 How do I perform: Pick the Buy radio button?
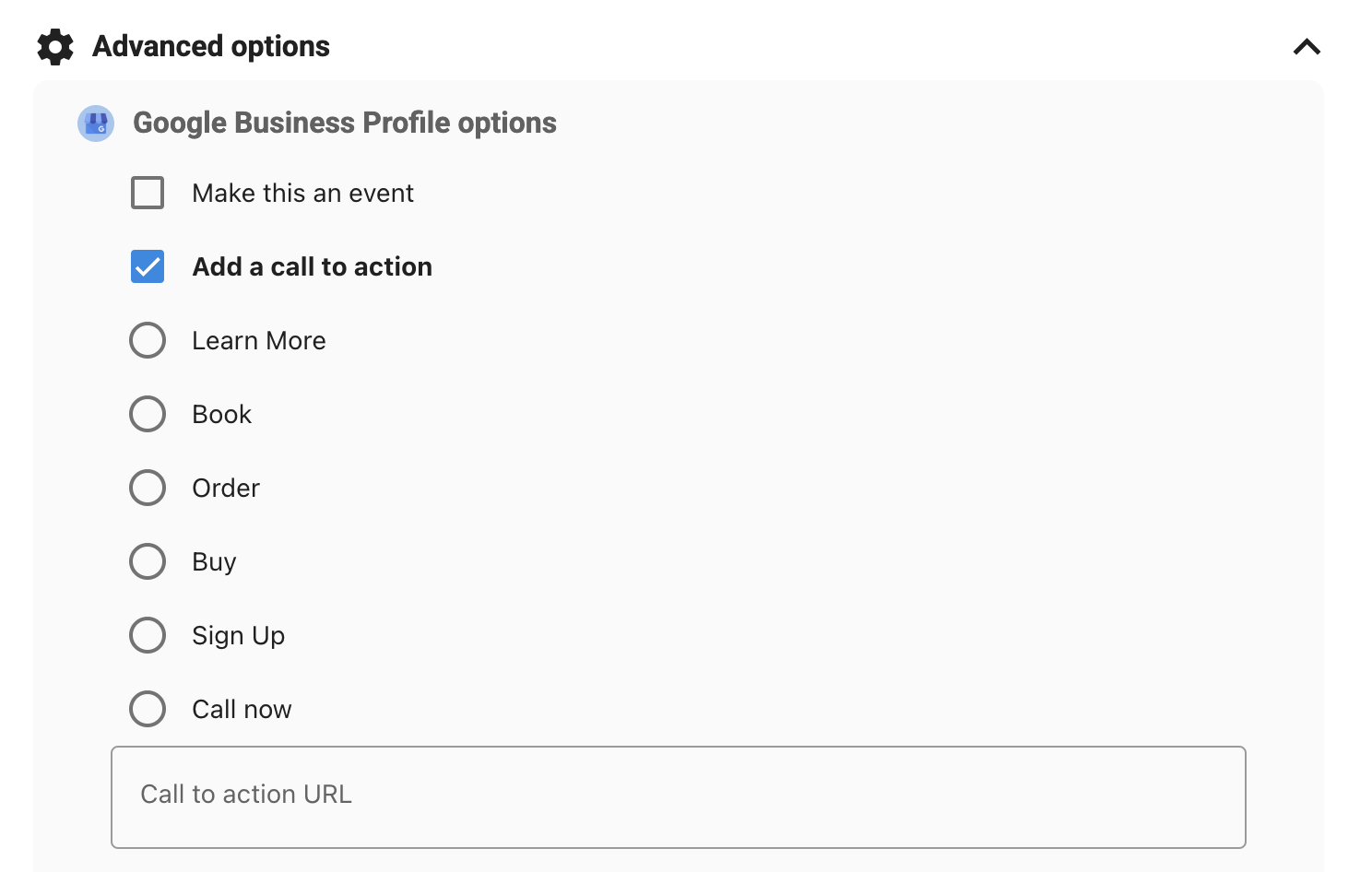coord(148,561)
